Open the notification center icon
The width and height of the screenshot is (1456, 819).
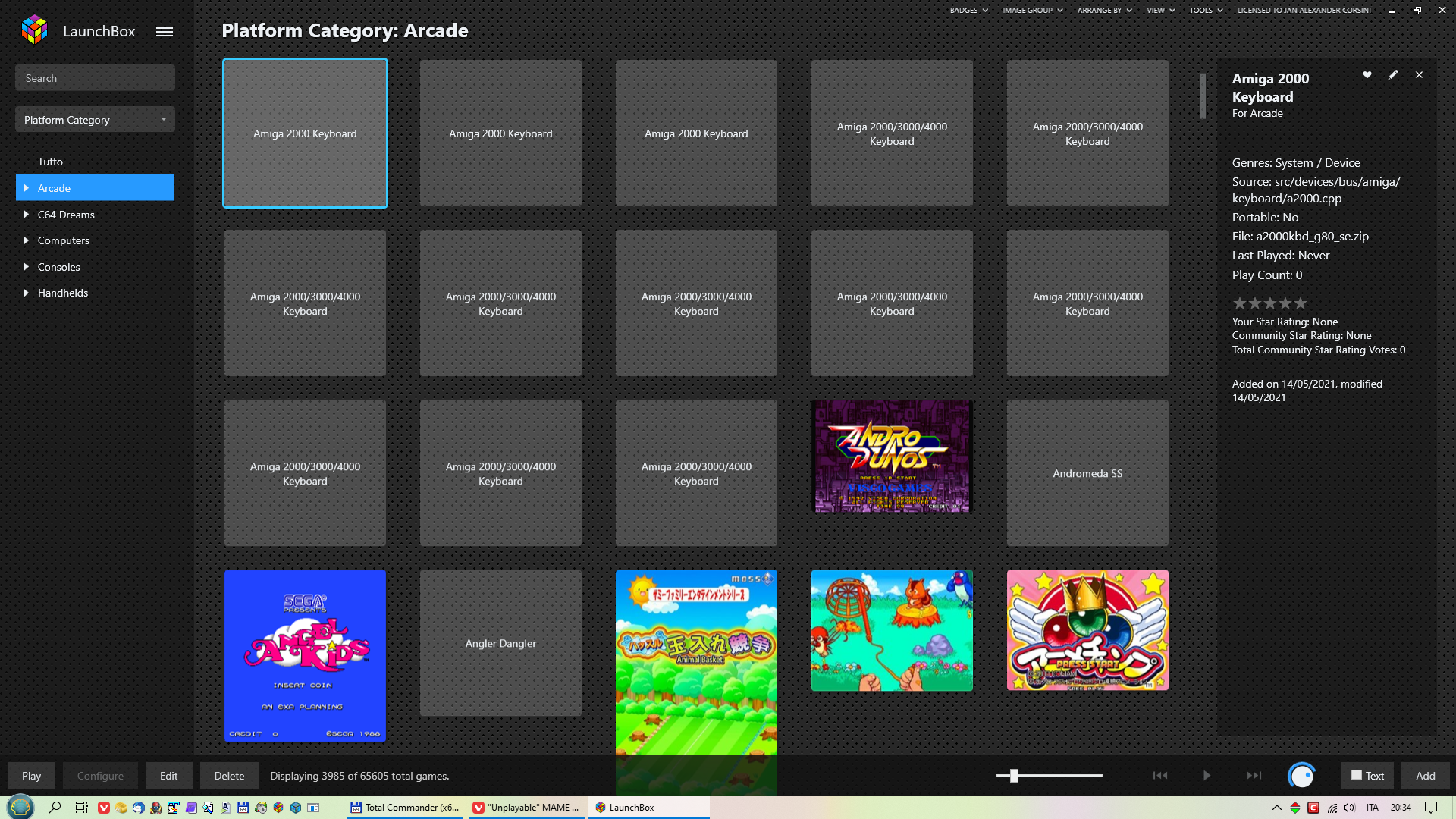point(1431,808)
